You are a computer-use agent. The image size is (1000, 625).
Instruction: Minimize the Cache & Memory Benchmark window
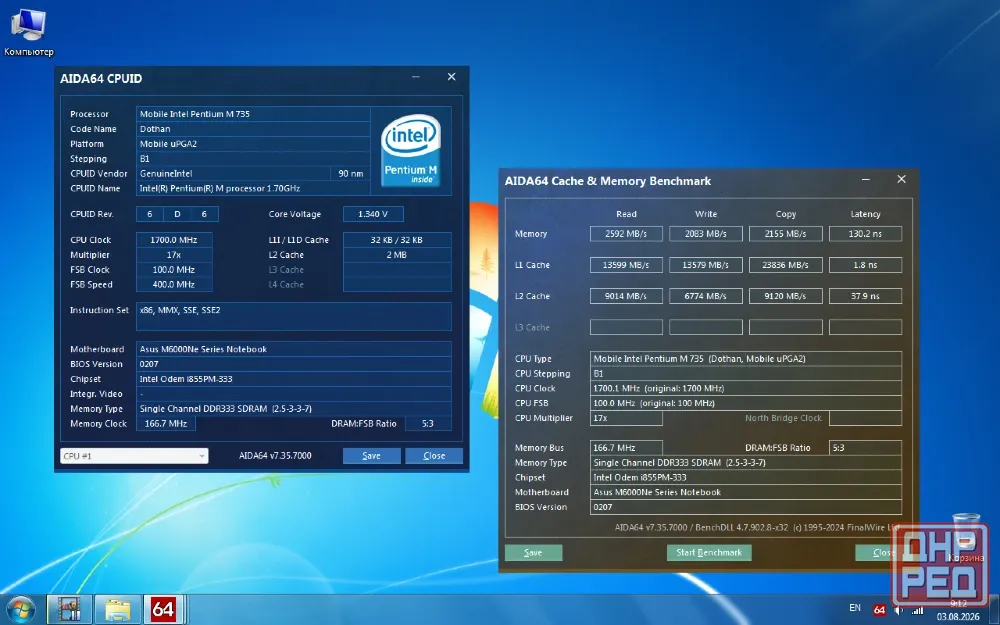click(865, 180)
